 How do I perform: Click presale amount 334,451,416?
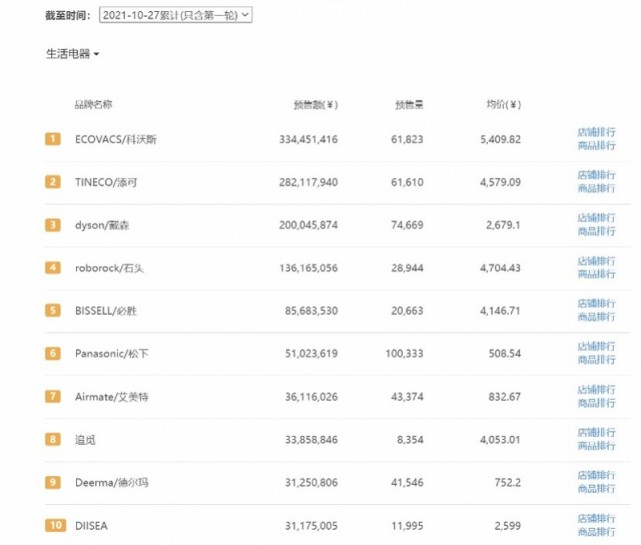coord(308,139)
